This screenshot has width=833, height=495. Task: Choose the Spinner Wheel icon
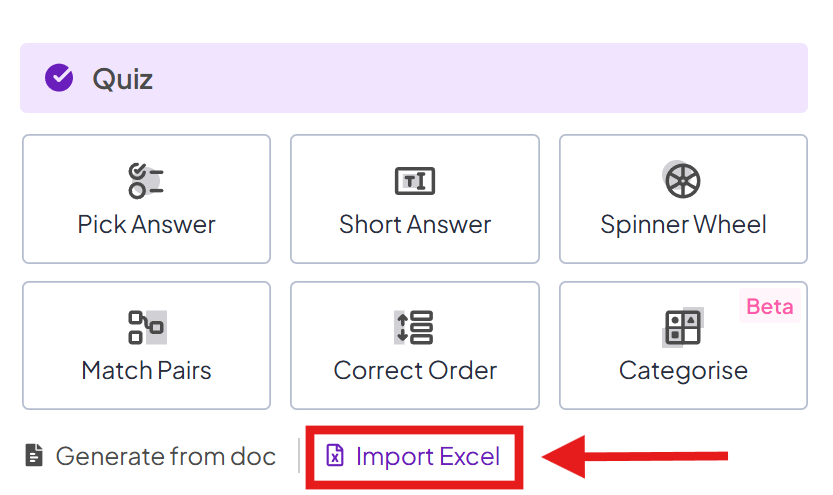(x=683, y=180)
